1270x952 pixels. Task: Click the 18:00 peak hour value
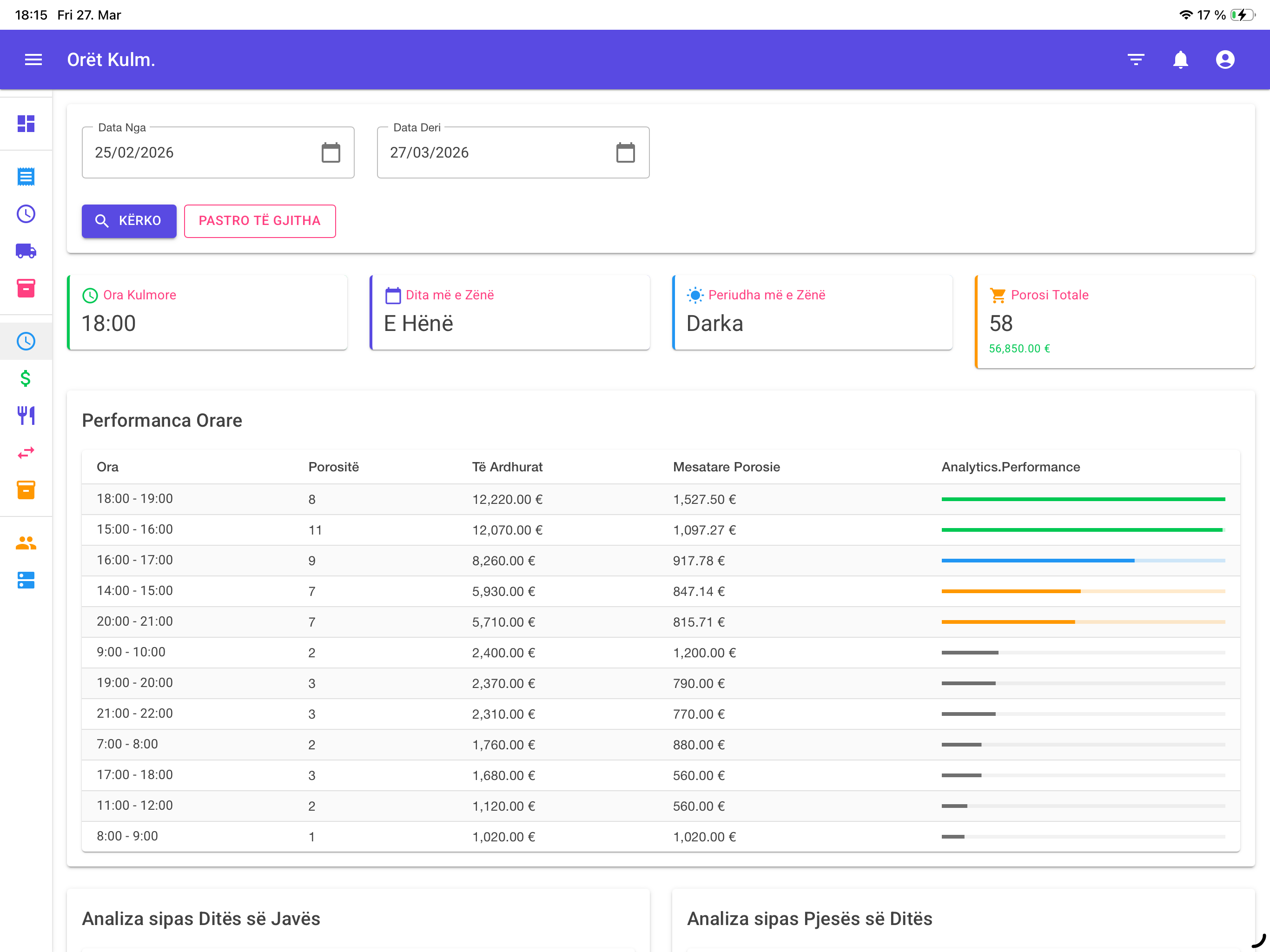108,324
